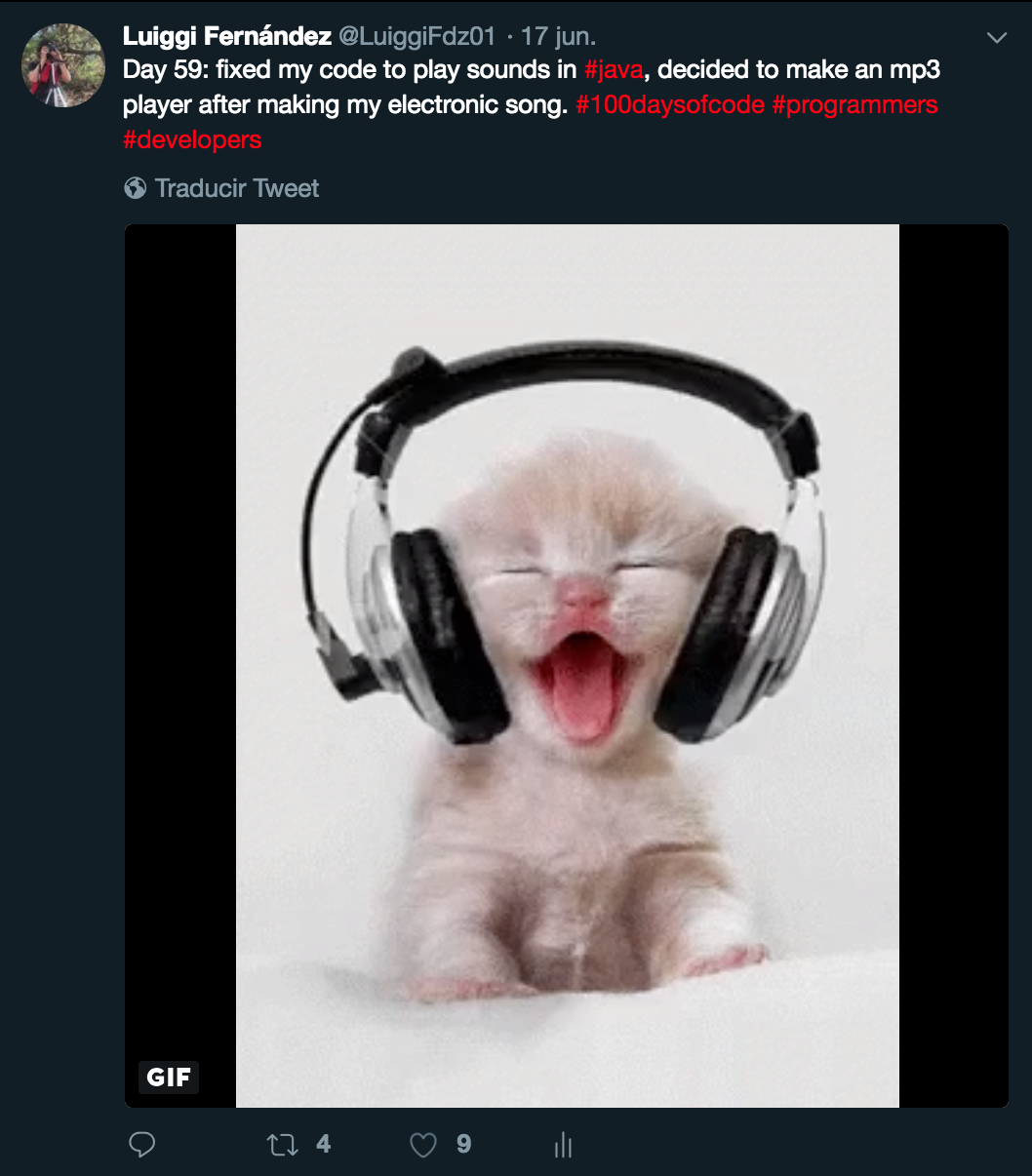Open the #developers hashtag
Screen dimensions: 1032x1176
[x=192, y=140]
